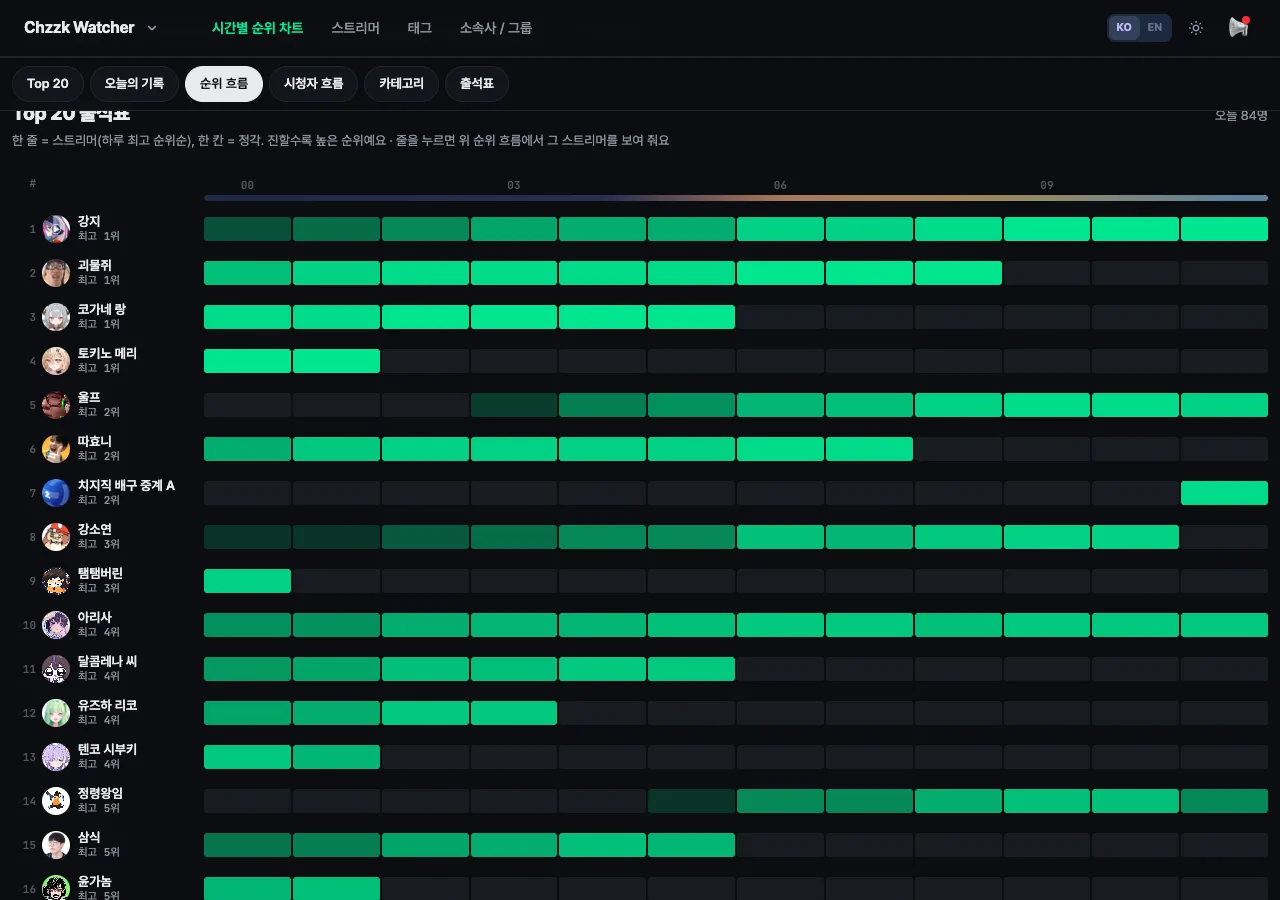Viewport: 1280px width, 900px height.
Task: Click the 코가네 랑 avatar
Action: 56,317
